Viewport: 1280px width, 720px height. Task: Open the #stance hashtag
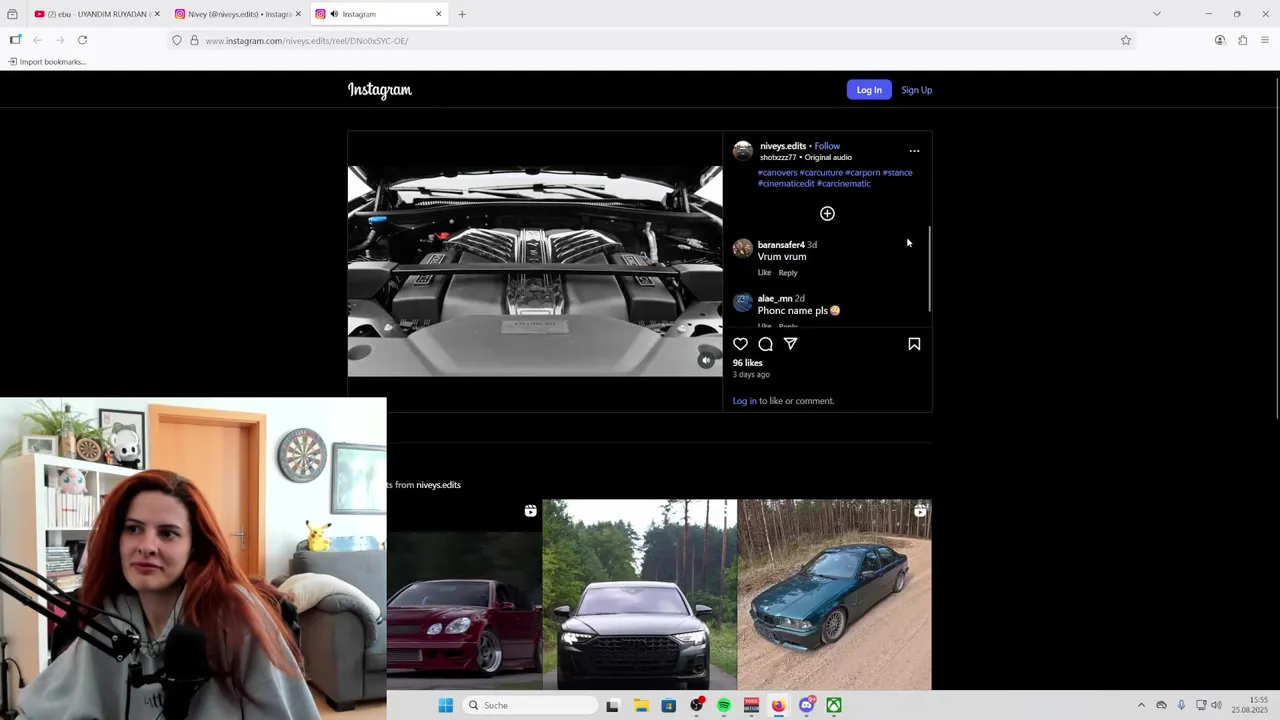[x=897, y=172]
